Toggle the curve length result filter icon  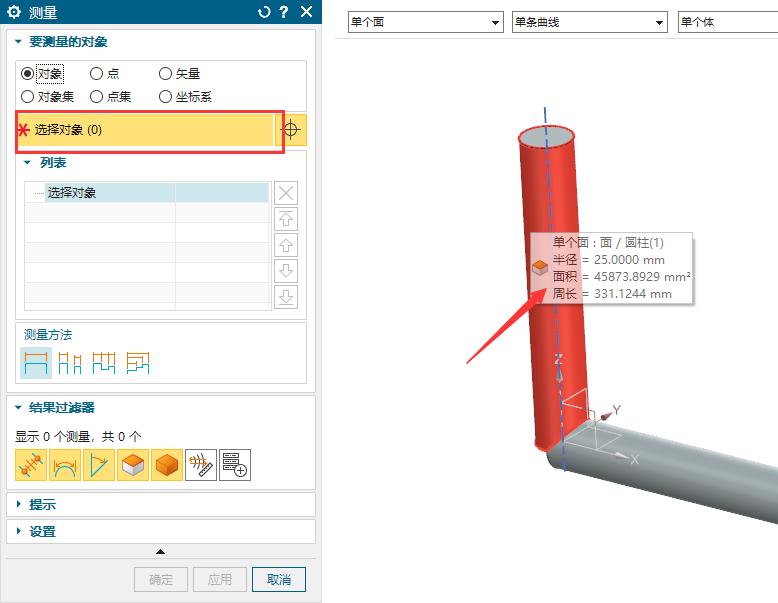66,466
